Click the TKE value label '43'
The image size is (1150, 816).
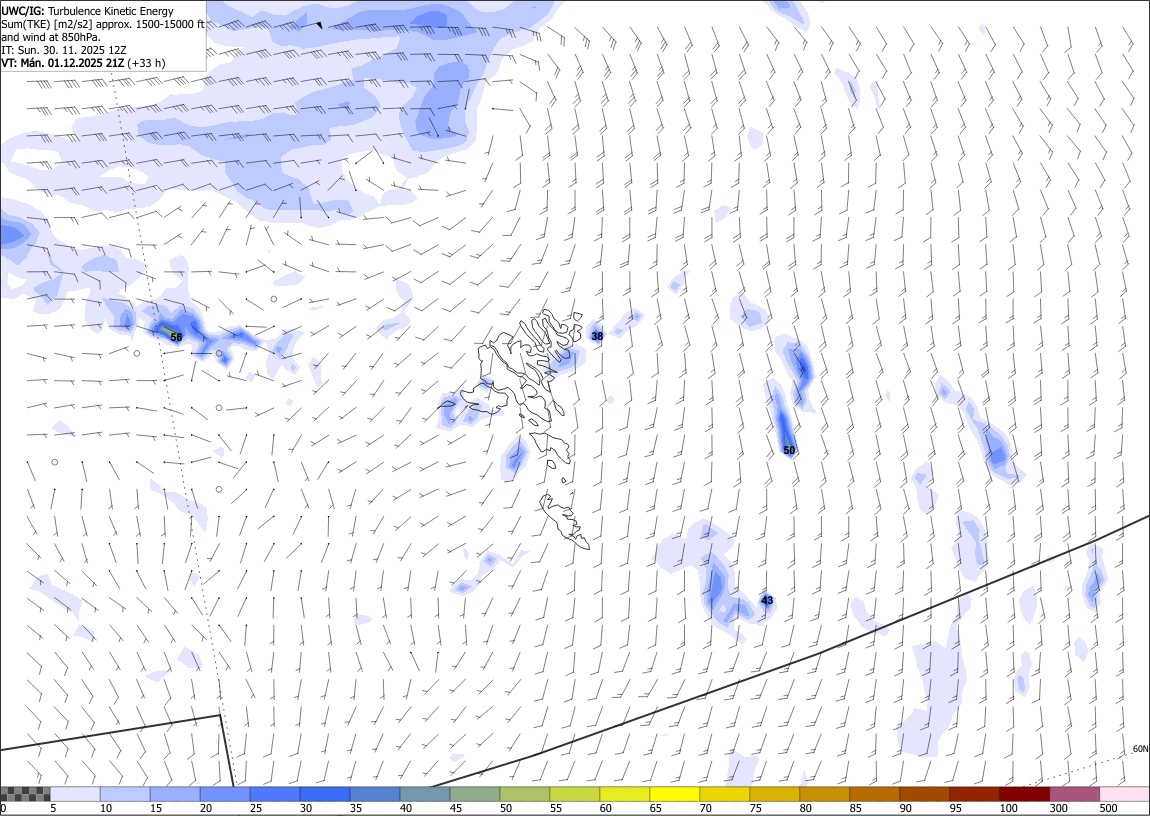pos(767,600)
